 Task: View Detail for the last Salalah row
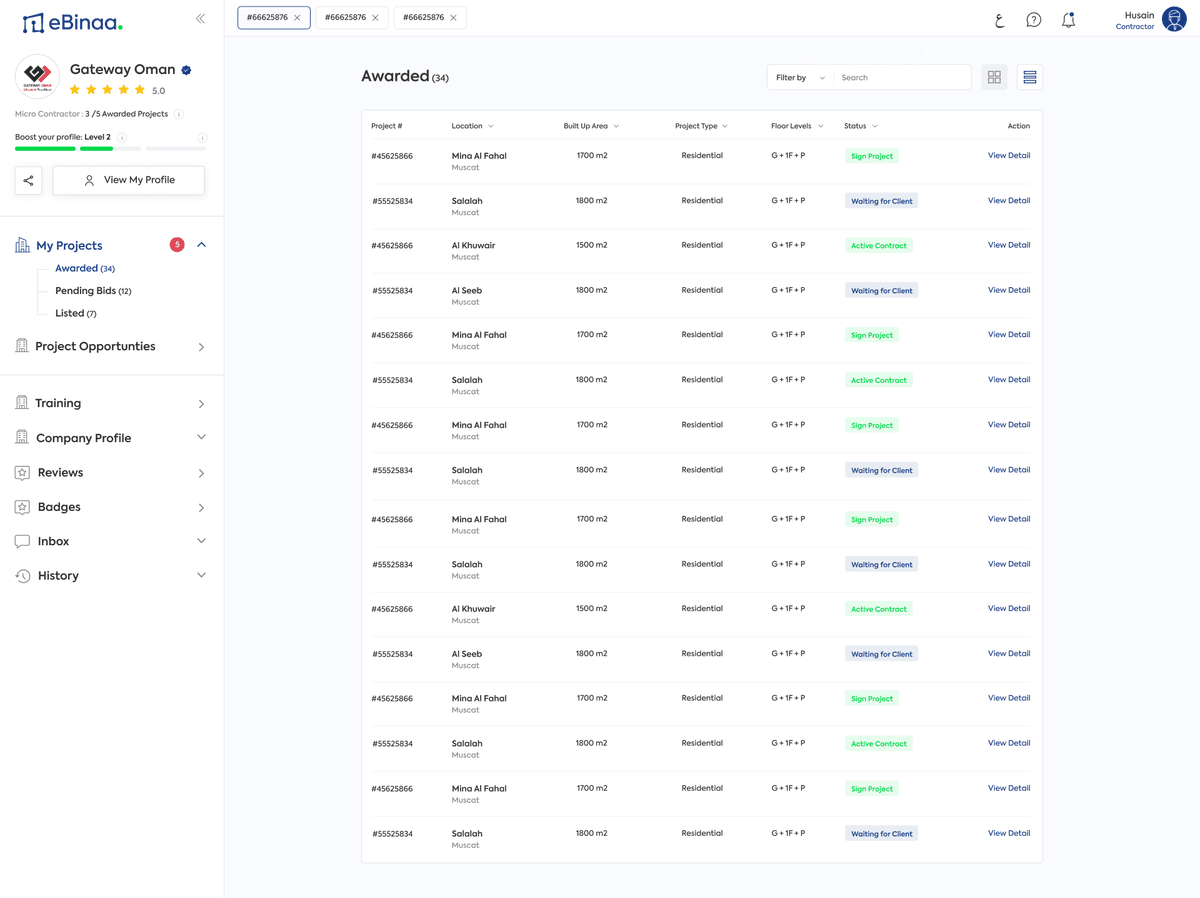click(1009, 833)
